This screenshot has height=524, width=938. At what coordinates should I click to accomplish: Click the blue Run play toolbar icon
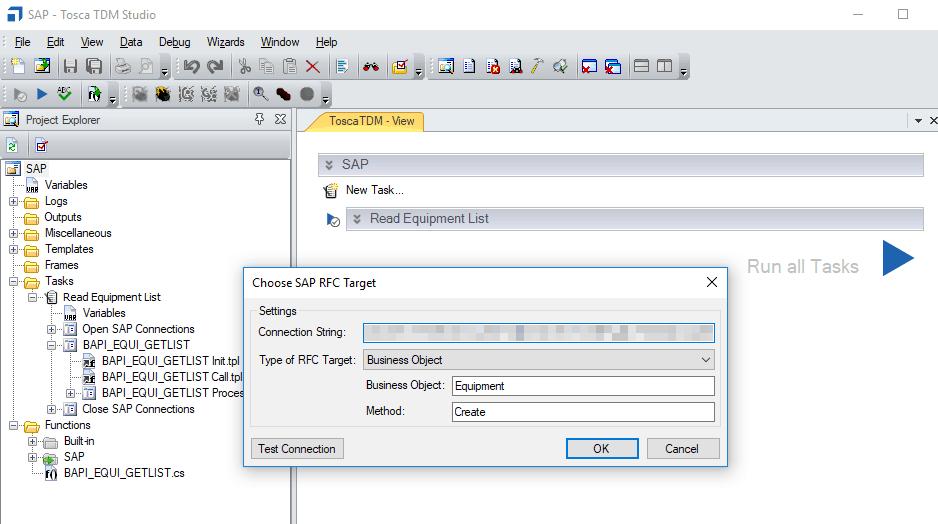click(42, 94)
